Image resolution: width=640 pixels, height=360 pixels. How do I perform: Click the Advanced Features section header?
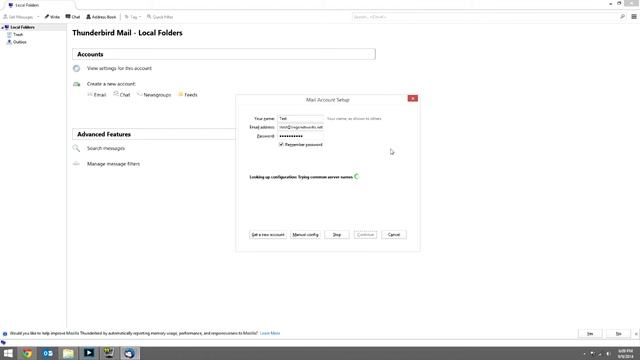tap(154, 134)
